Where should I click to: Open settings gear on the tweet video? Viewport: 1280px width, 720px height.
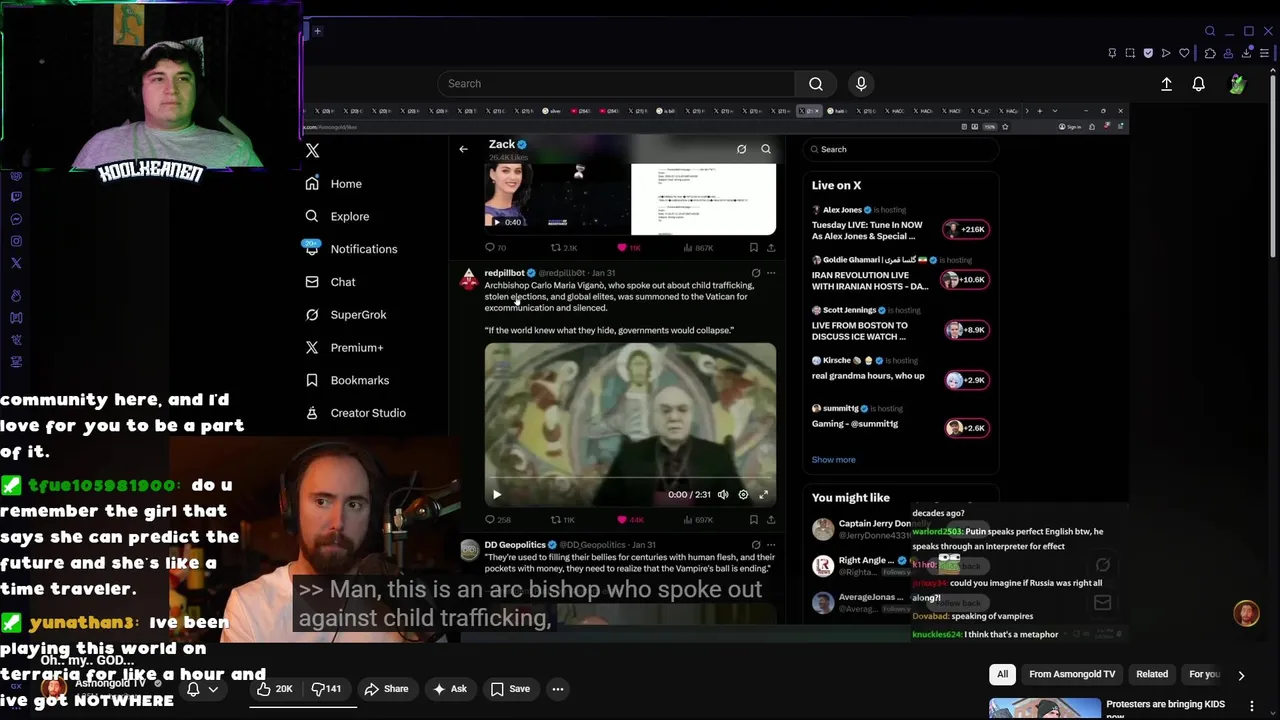[x=743, y=494]
